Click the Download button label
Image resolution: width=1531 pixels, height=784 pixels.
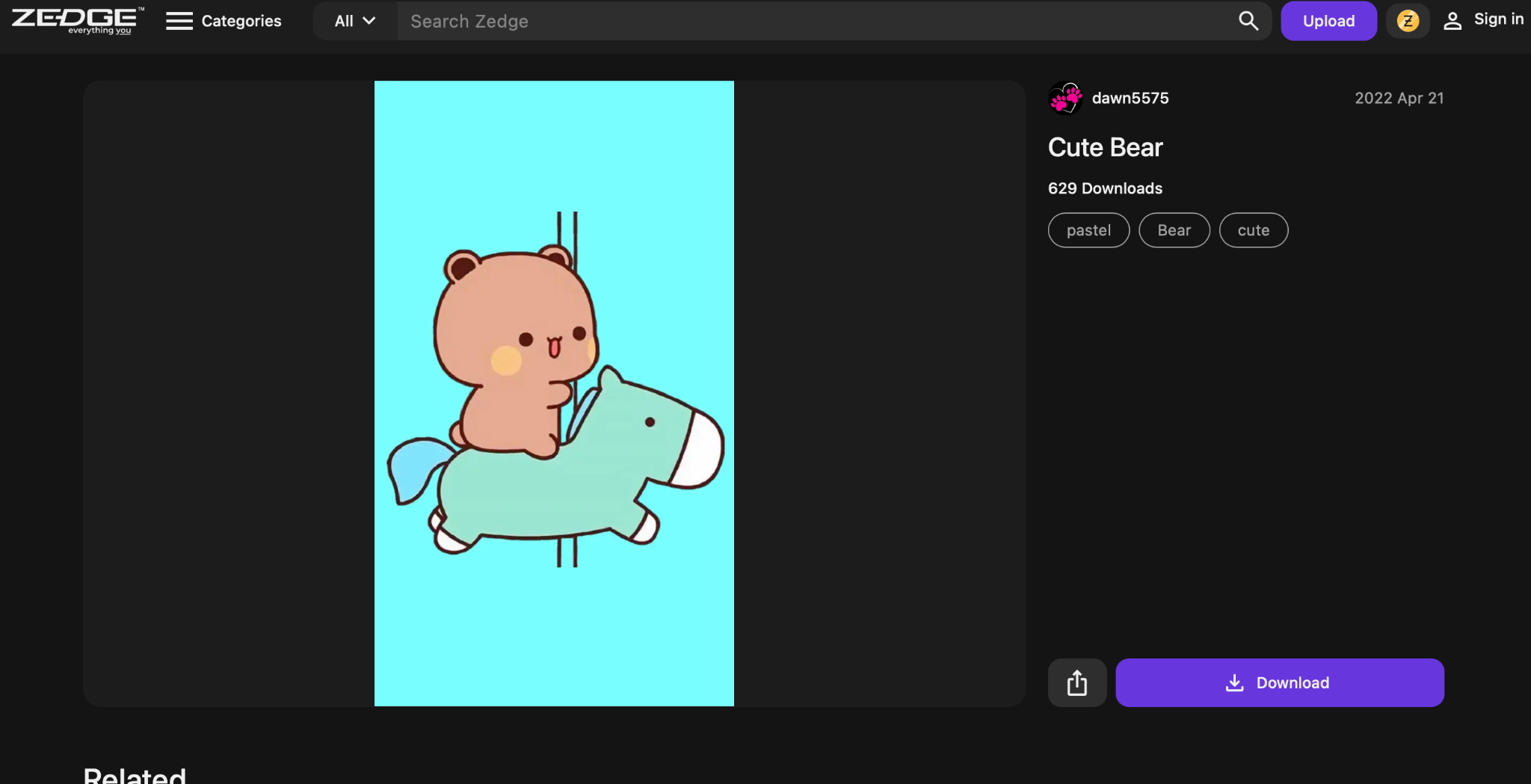pos(1293,682)
